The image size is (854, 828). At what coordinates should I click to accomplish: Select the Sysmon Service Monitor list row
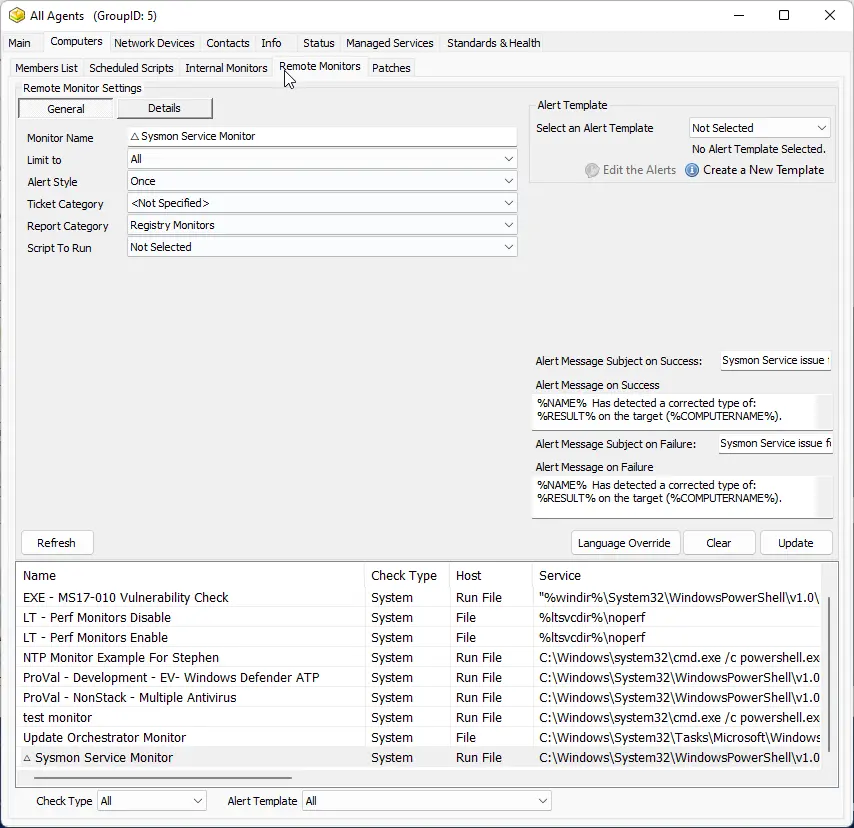[x=419, y=758]
